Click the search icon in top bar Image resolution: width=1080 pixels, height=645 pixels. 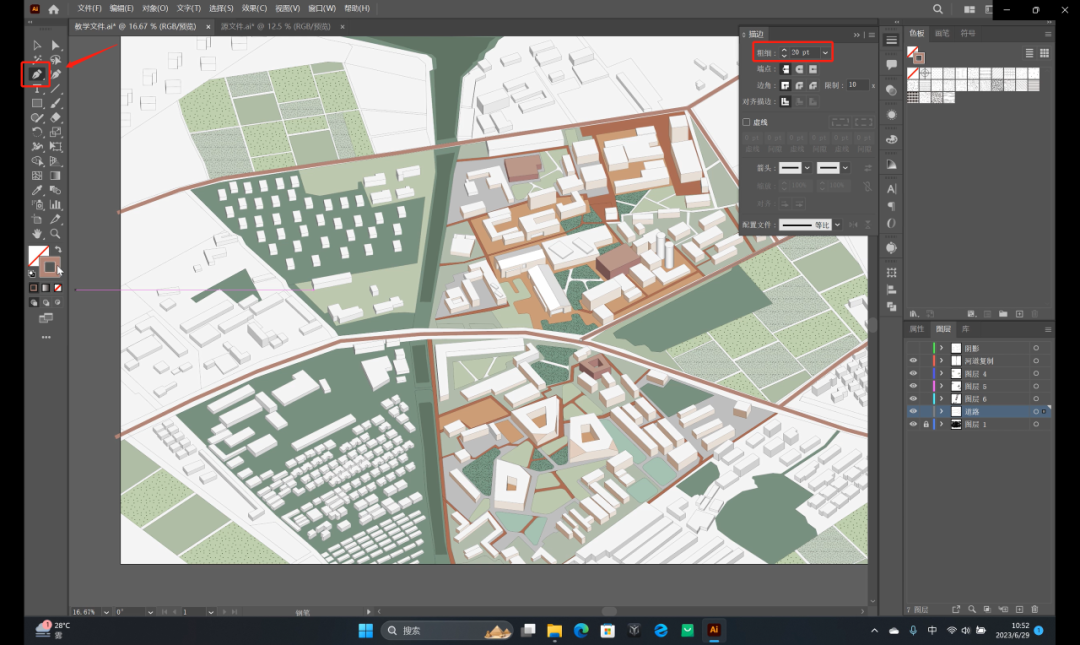tap(937, 9)
